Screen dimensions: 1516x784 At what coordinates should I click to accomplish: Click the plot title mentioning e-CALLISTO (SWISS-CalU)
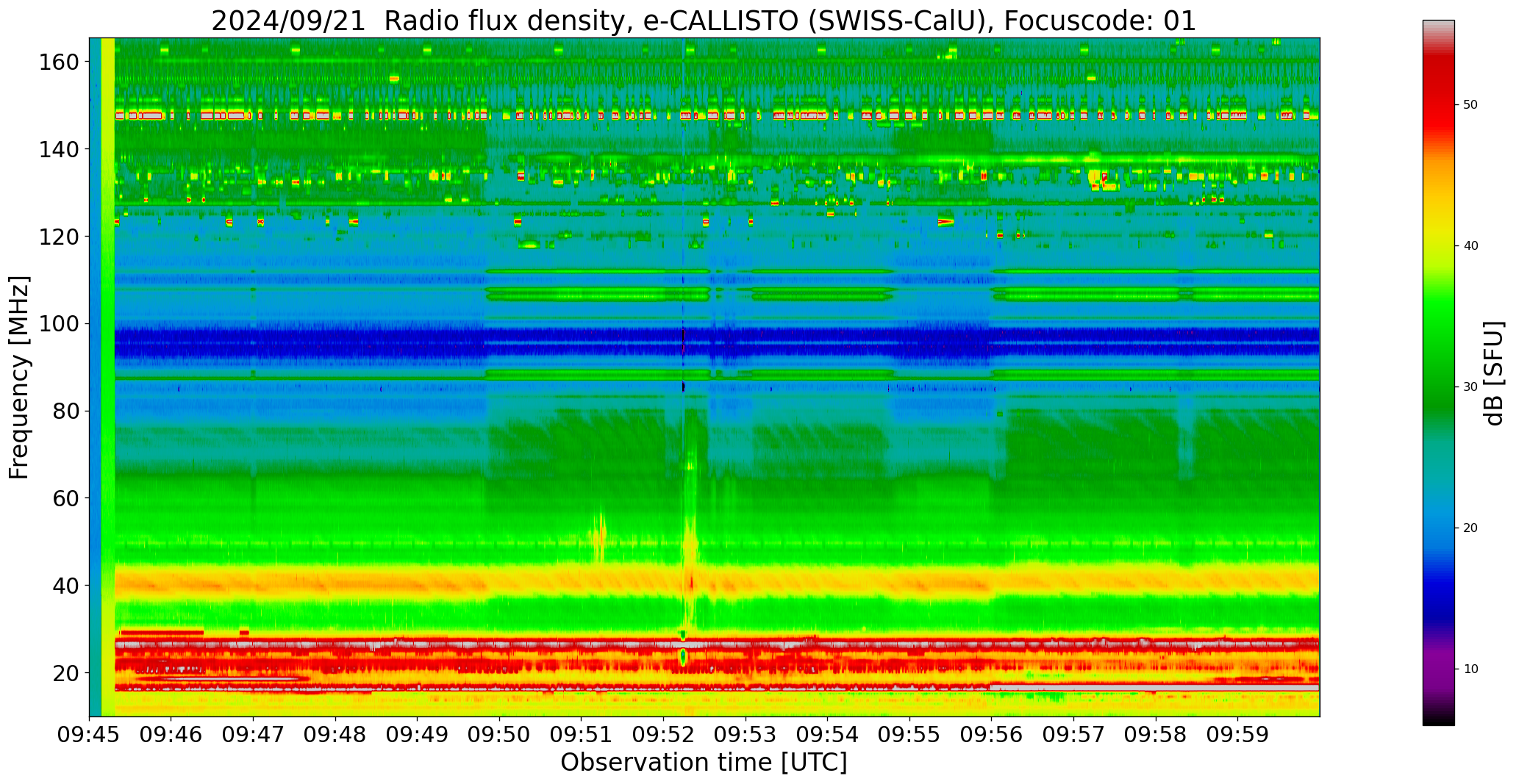tap(704, 20)
